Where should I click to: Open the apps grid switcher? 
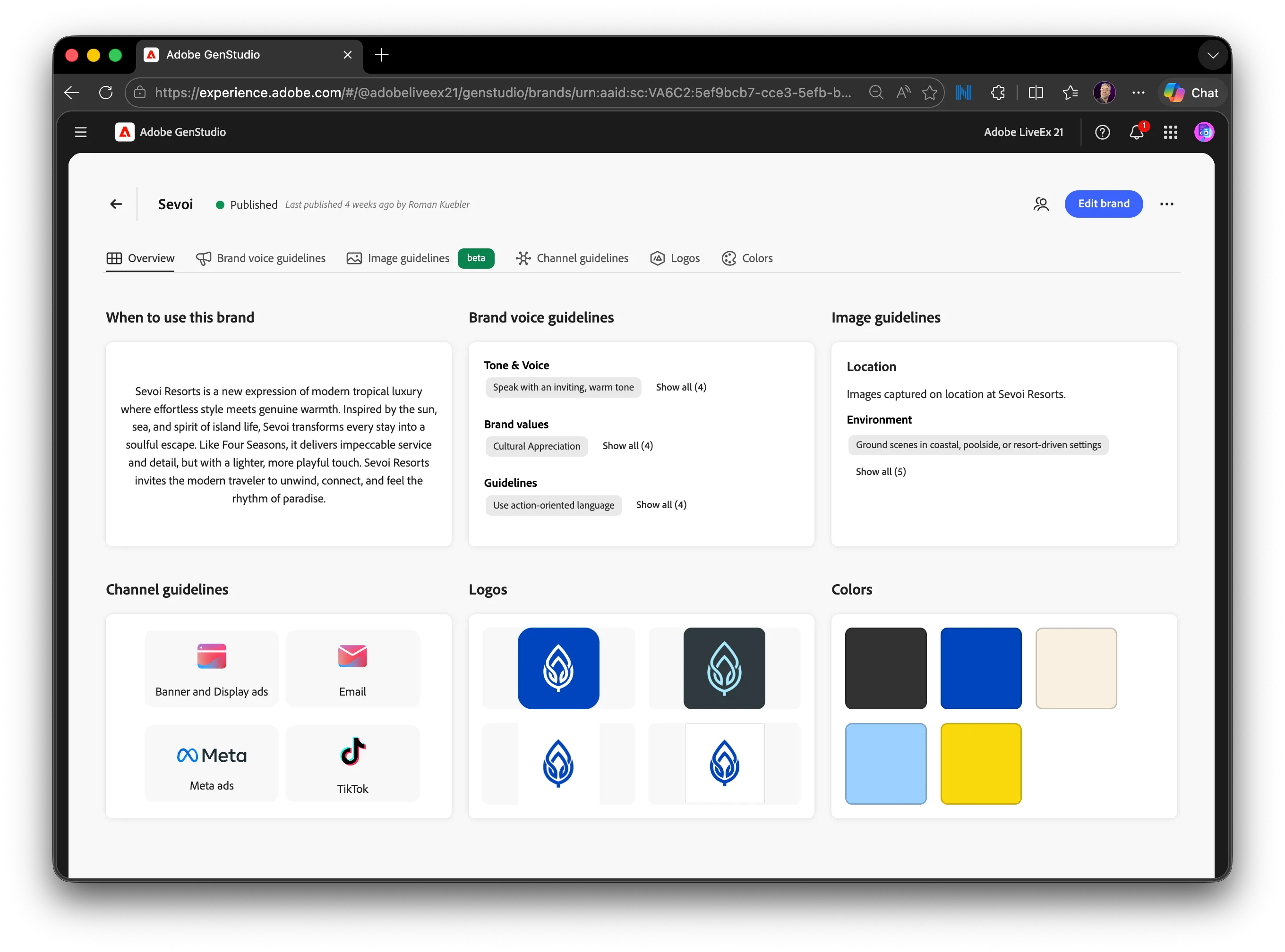coord(1170,132)
